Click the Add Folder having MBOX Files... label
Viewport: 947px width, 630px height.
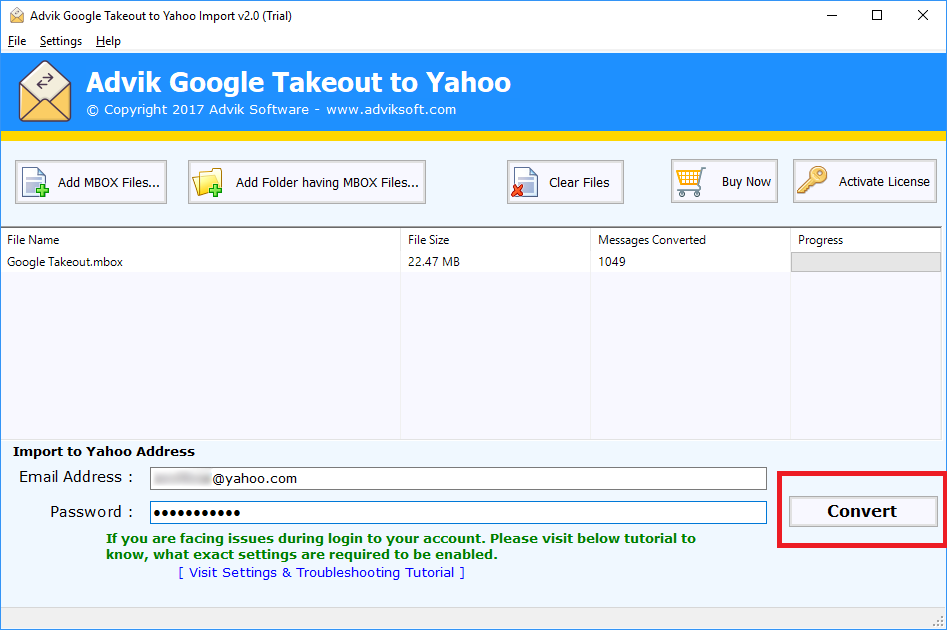(x=327, y=182)
